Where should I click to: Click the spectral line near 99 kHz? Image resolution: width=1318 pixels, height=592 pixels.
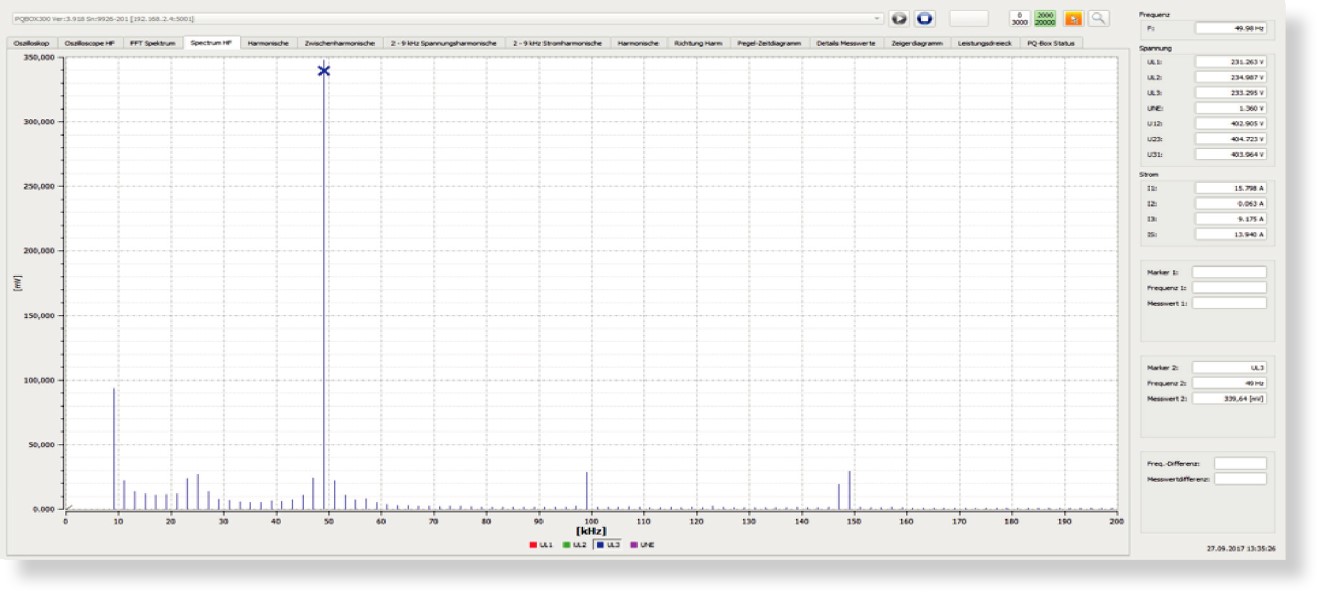[586, 490]
